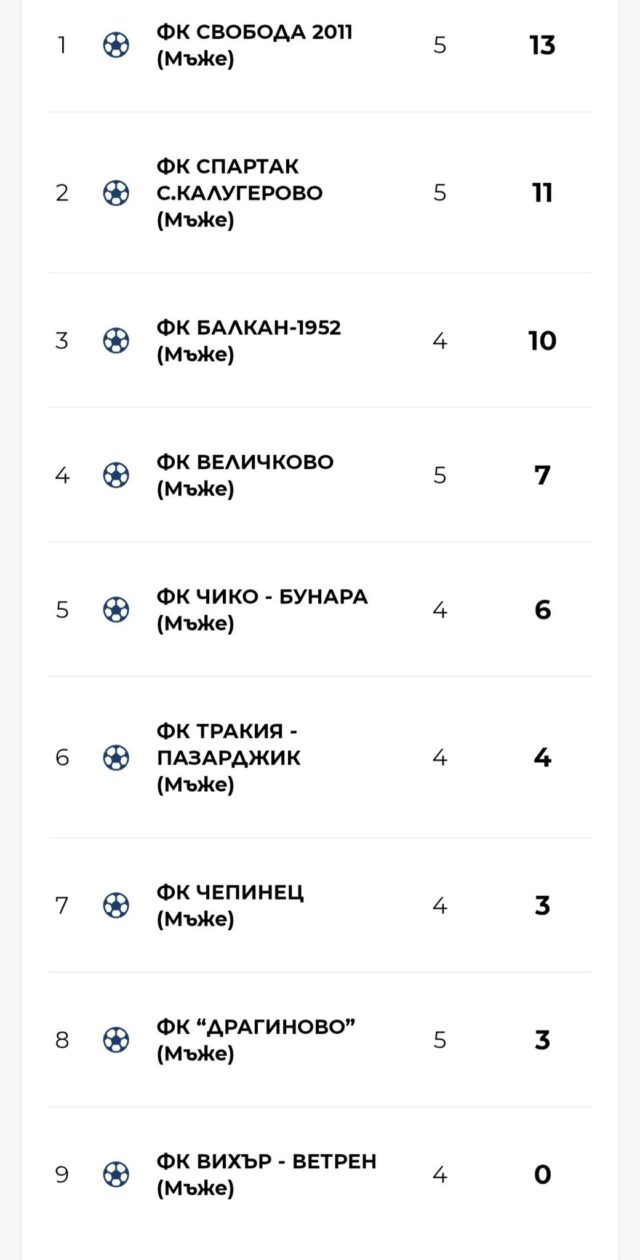Click the ФК СПАРТАК С.КАЛУГЕРОВО soccer ball icon
Viewport: 640px width, 1260px height.
click(x=116, y=192)
